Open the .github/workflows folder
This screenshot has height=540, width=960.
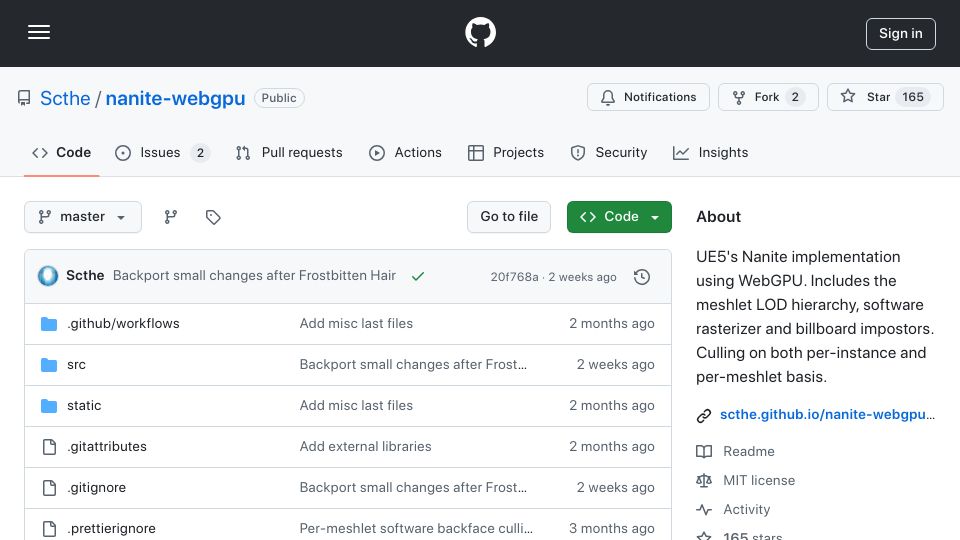pos(123,323)
